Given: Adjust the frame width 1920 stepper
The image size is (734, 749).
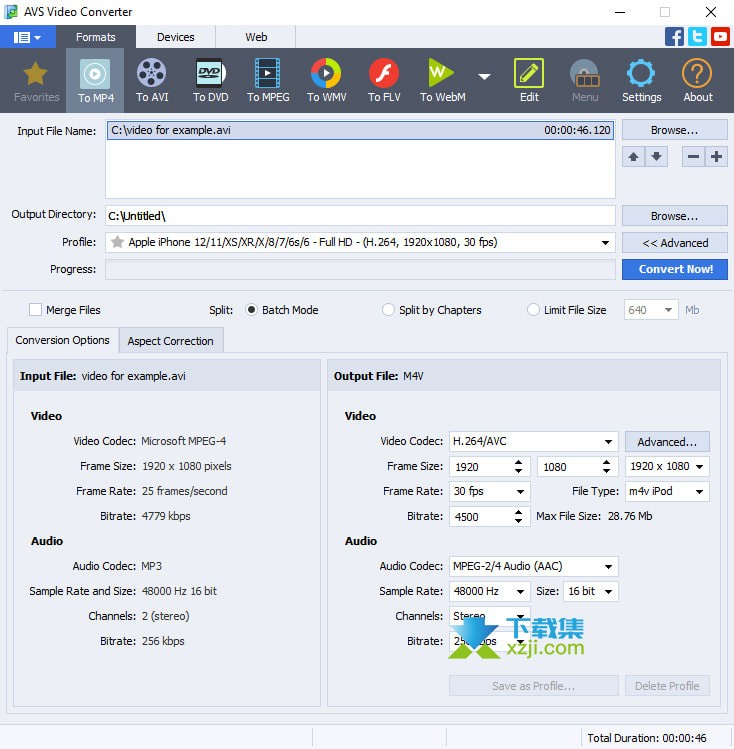Looking at the screenshot, I should 518,466.
